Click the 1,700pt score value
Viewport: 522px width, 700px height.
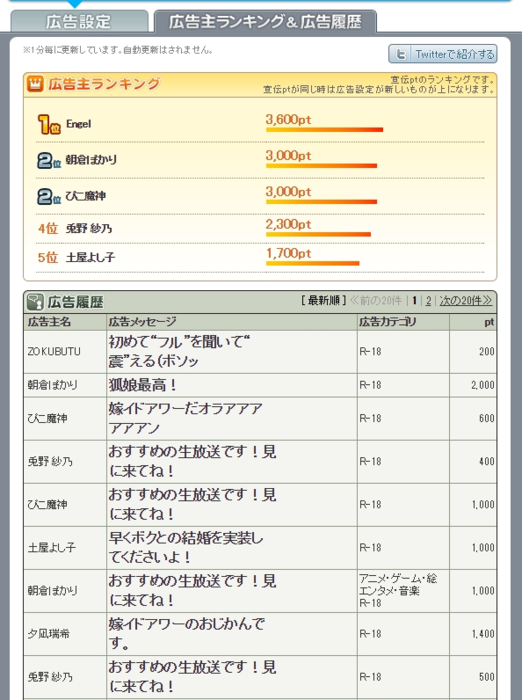[288, 253]
